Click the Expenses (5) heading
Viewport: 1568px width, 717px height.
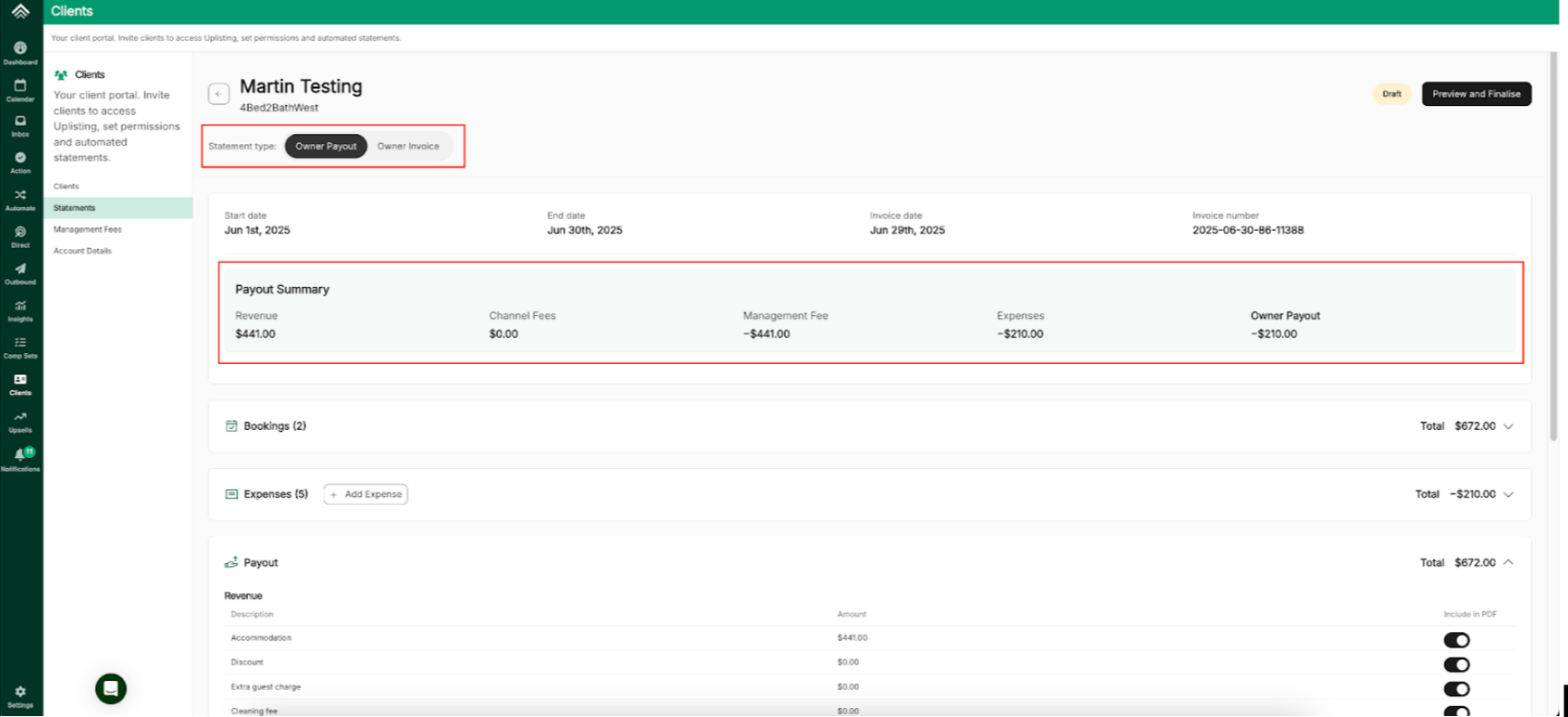[276, 494]
